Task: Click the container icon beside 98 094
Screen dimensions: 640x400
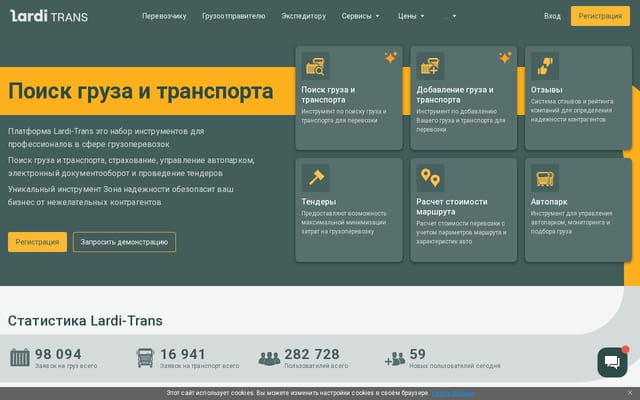Action: pos(20,358)
